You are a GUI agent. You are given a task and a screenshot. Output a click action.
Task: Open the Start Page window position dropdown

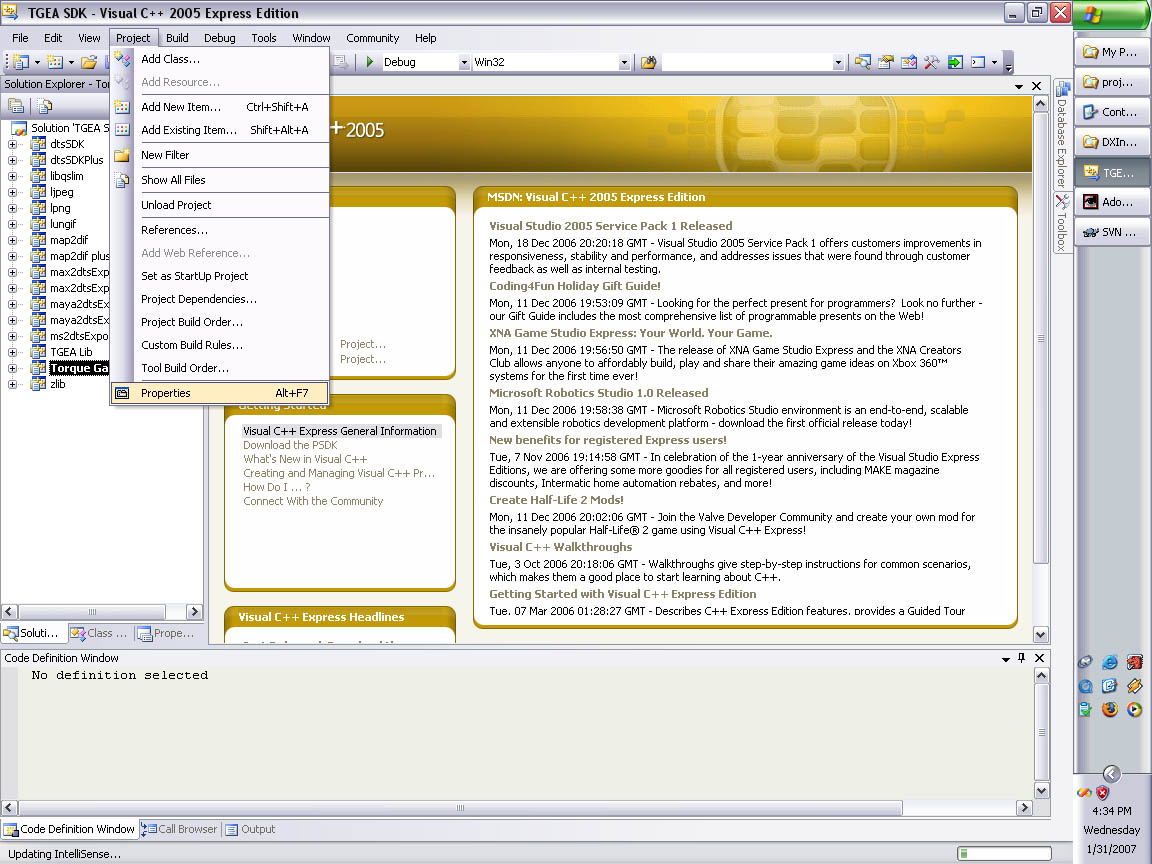point(1019,86)
